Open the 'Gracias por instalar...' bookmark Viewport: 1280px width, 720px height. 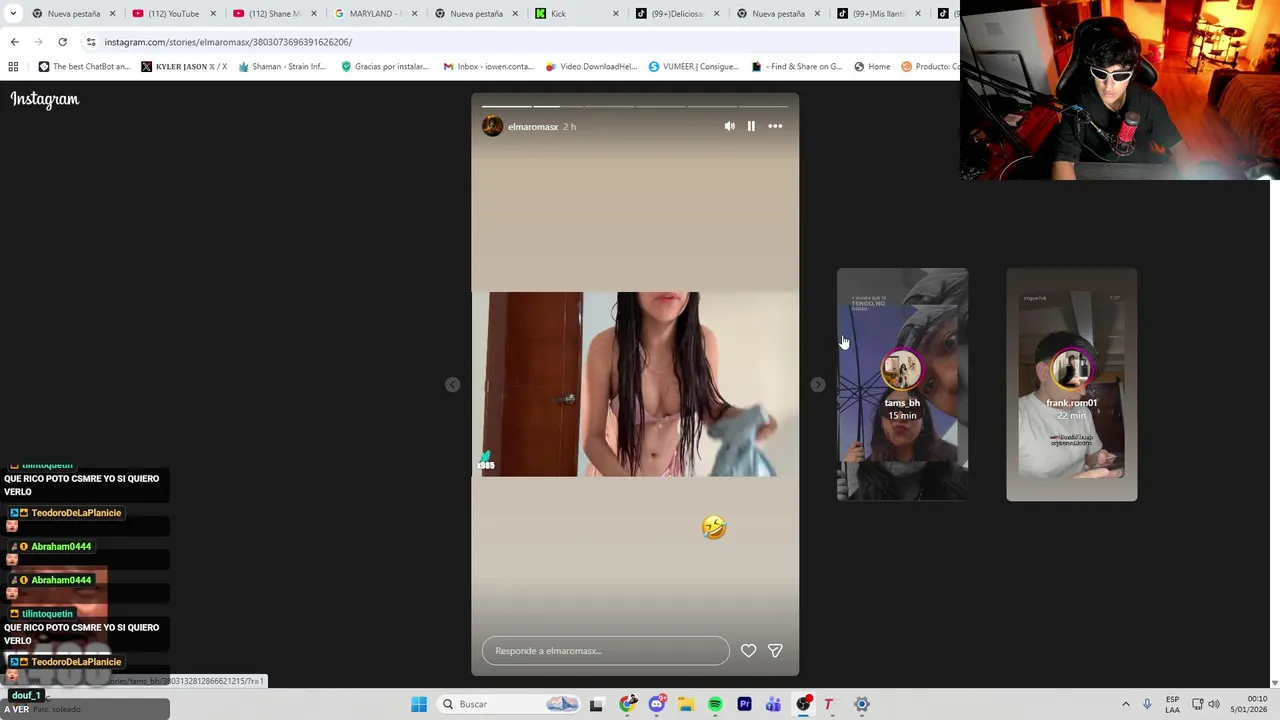click(384, 67)
